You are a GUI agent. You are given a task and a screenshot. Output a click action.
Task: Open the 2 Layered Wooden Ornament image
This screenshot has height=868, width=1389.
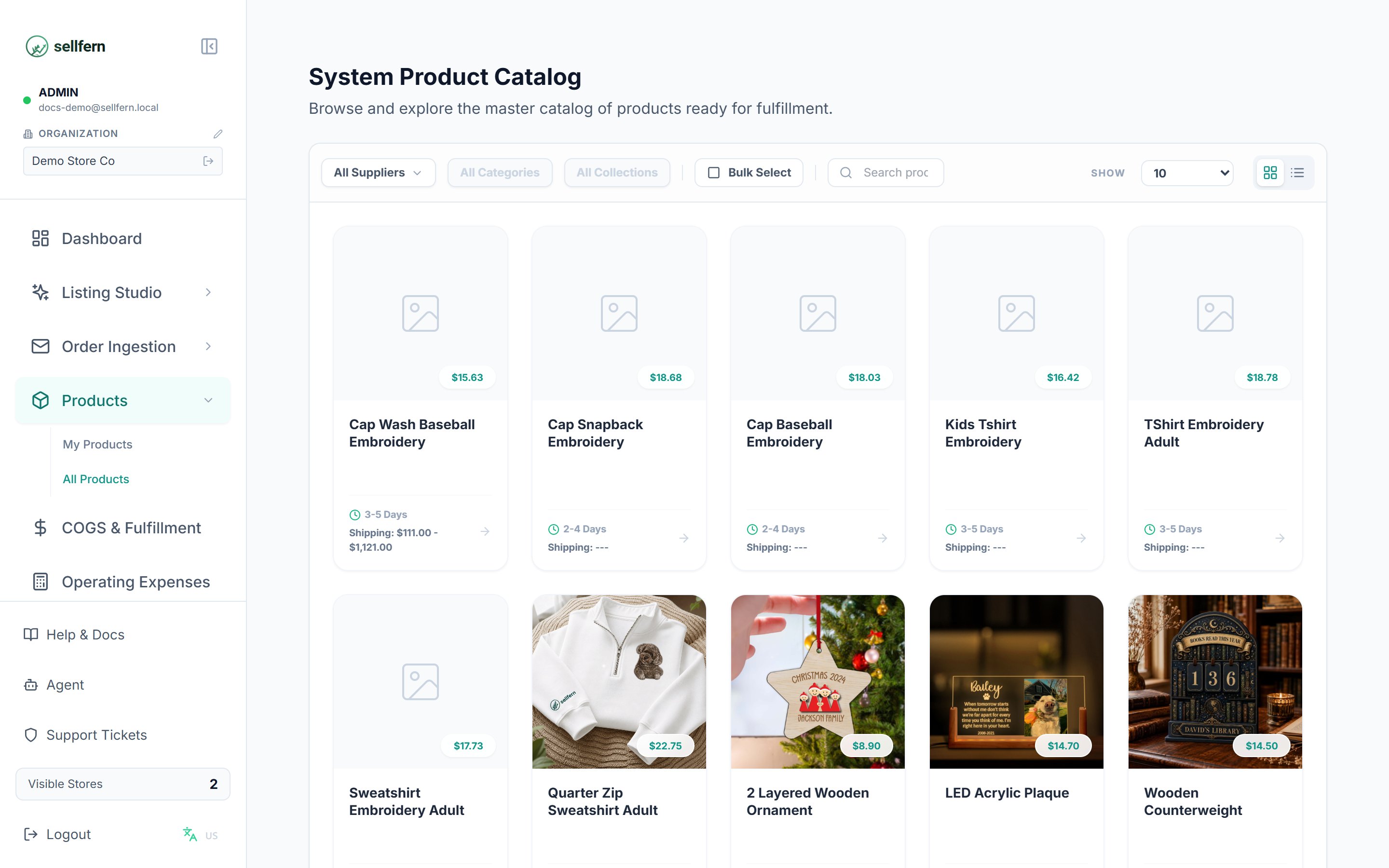pyautogui.click(x=817, y=681)
